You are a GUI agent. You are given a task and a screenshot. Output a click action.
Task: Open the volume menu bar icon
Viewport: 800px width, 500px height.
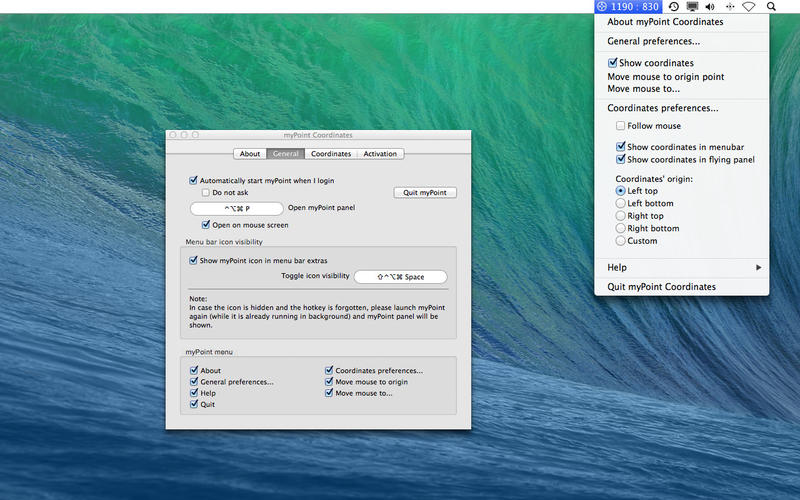710,7
